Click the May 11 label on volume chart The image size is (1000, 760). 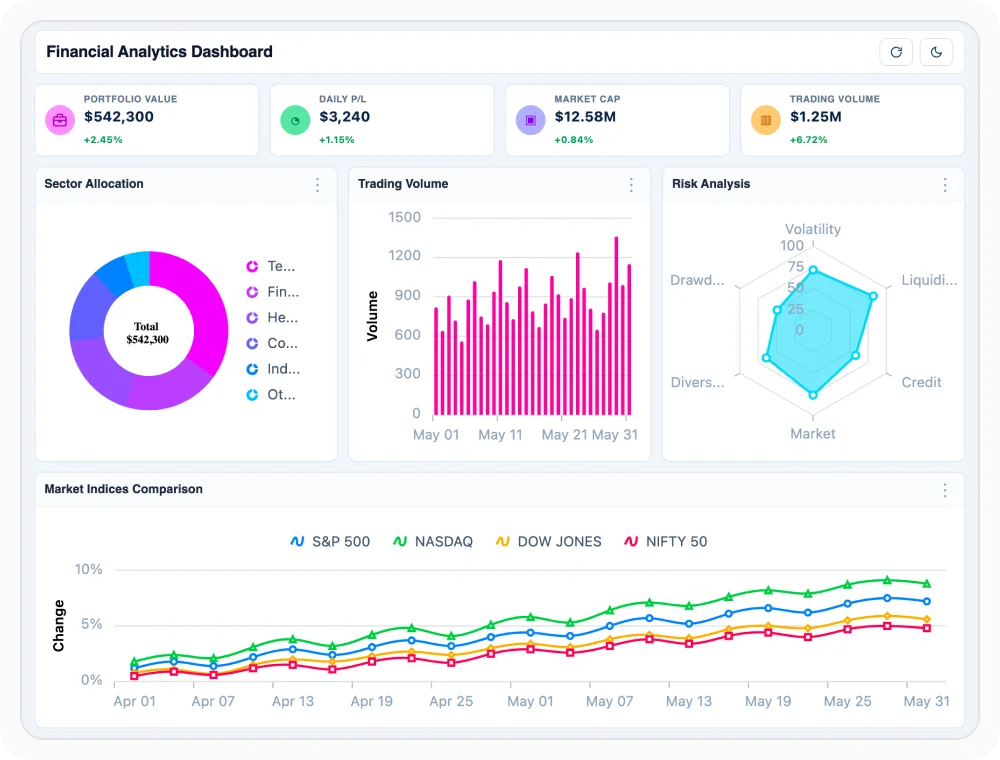[500, 435]
